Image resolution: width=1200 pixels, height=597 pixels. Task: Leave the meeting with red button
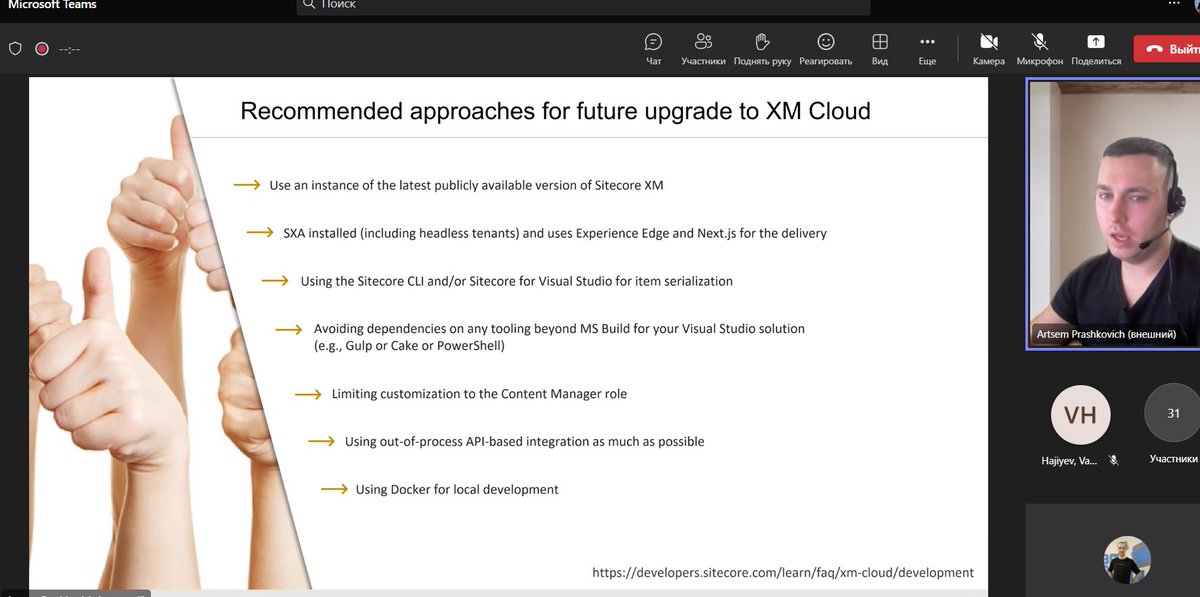1166,48
